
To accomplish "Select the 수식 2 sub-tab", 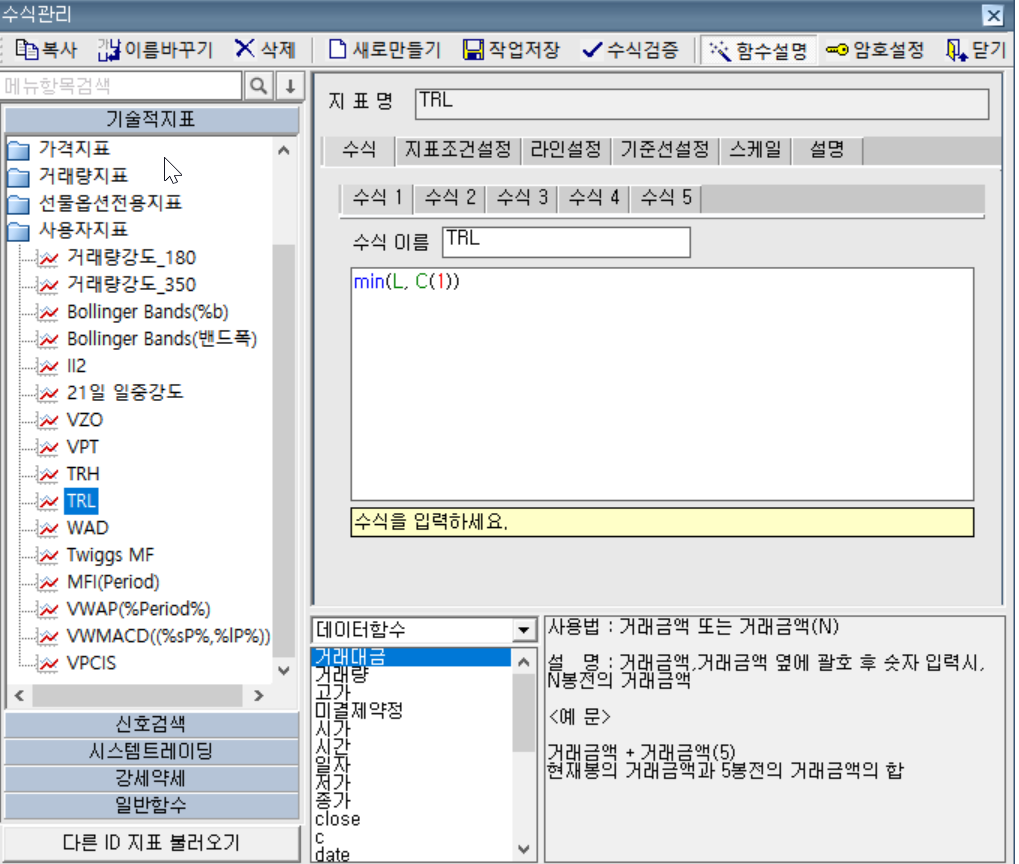I will click(x=450, y=198).
